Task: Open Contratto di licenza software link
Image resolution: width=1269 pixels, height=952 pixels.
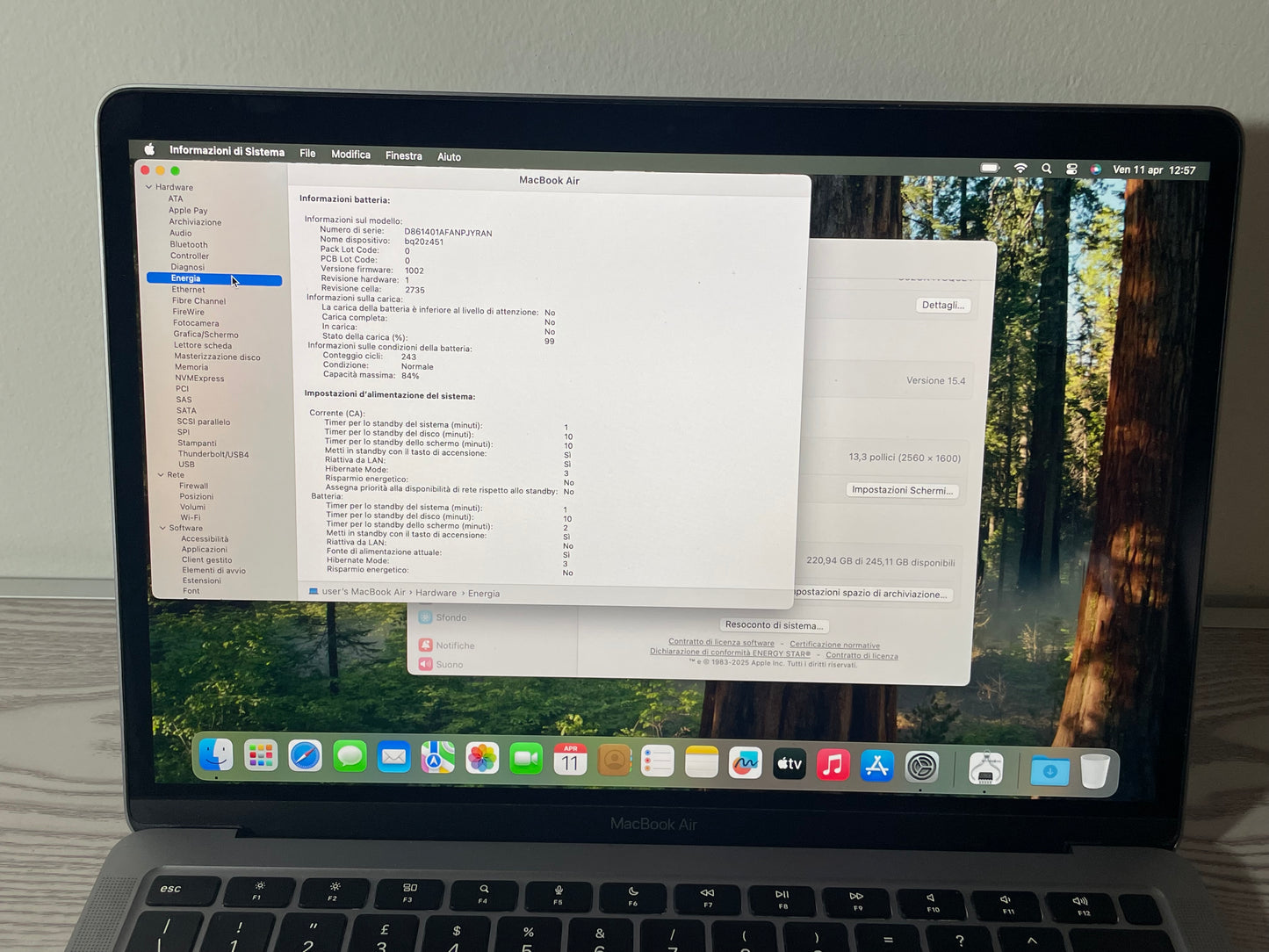Action: click(x=721, y=643)
